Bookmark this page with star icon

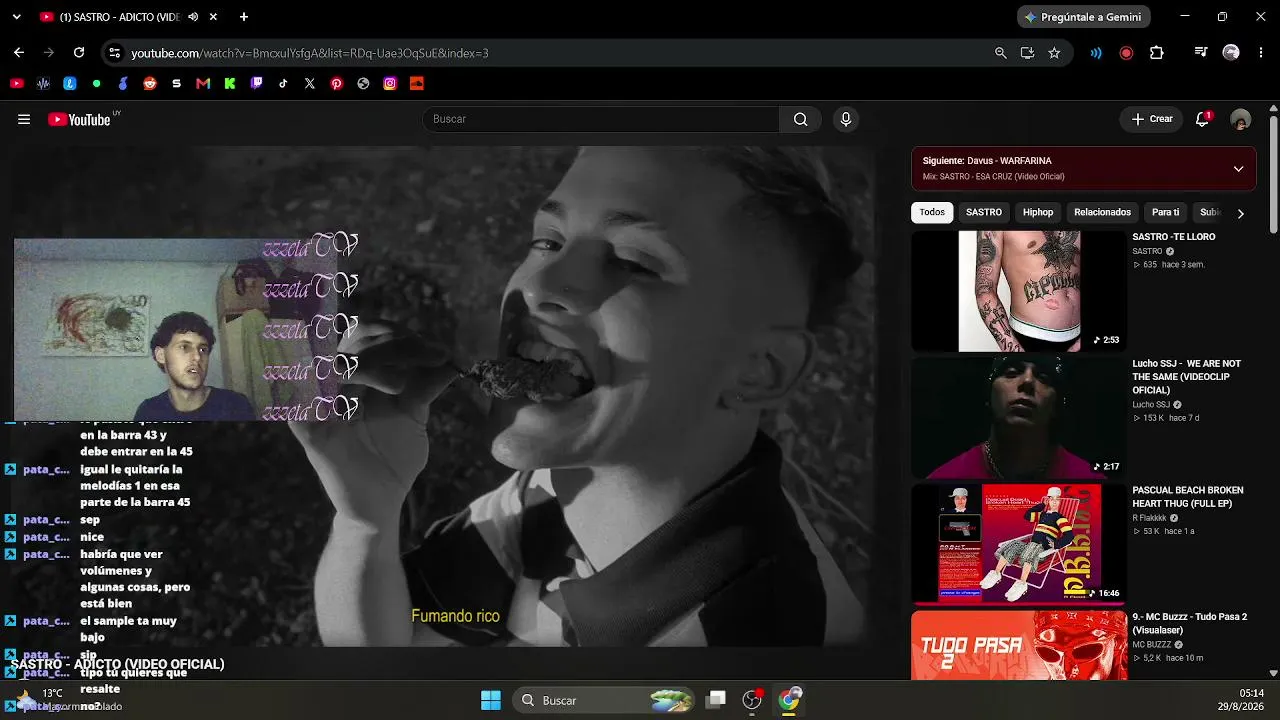1054,53
